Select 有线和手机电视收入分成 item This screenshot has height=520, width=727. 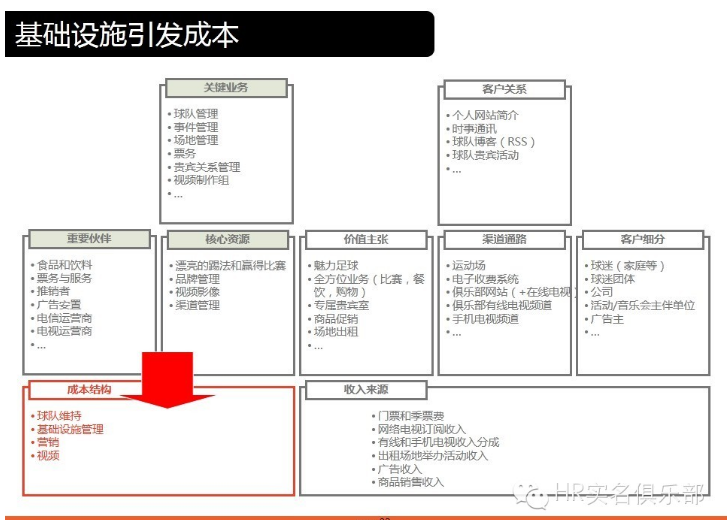pyautogui.click(x=439, y=442)
